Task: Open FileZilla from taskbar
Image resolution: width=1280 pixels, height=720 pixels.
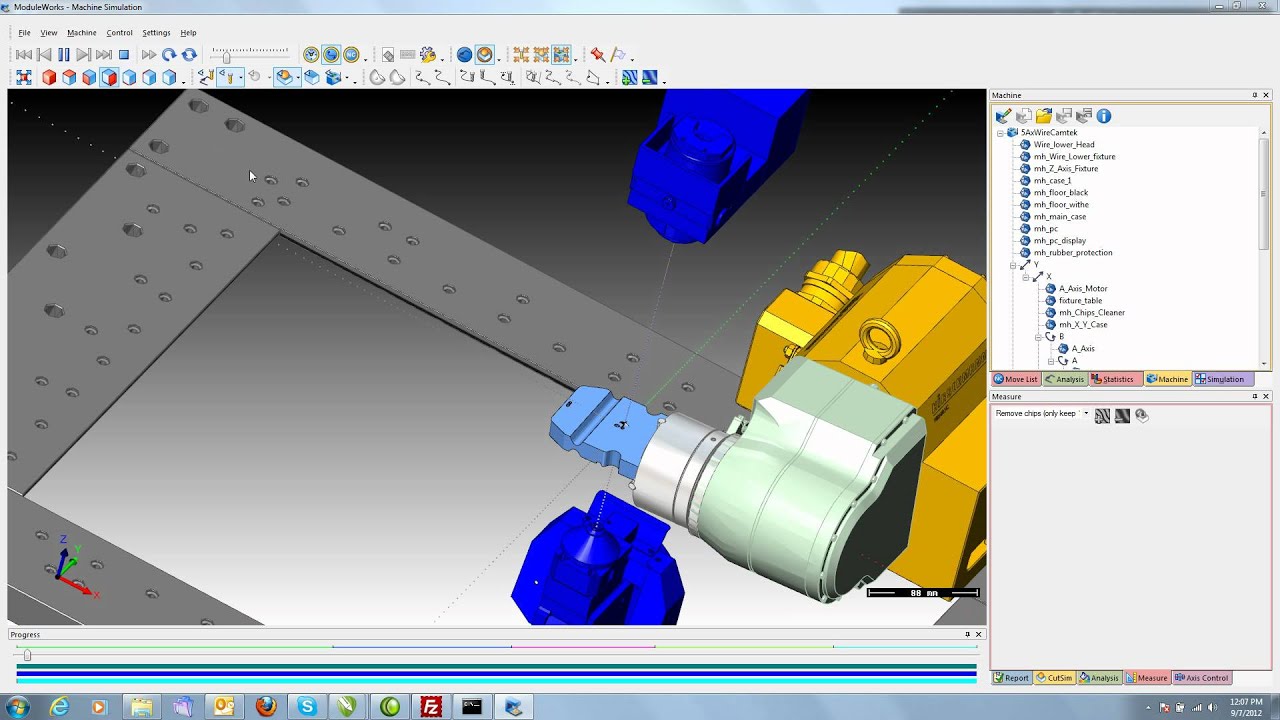Action: click(431, 707)
